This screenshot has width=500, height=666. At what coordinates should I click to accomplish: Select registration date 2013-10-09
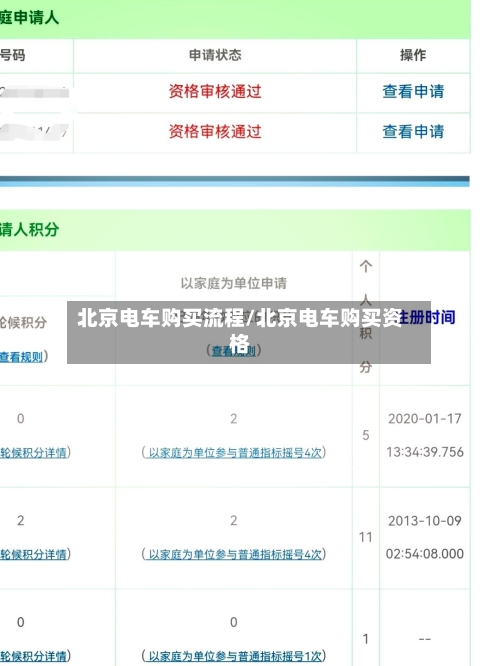pyautogui.click(x=424, y=521)
